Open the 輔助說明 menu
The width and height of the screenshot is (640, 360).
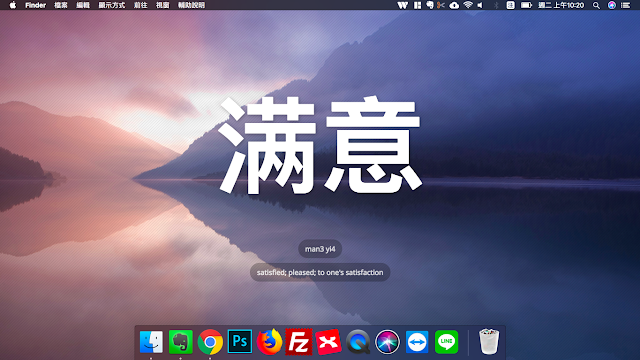(191, 5)
